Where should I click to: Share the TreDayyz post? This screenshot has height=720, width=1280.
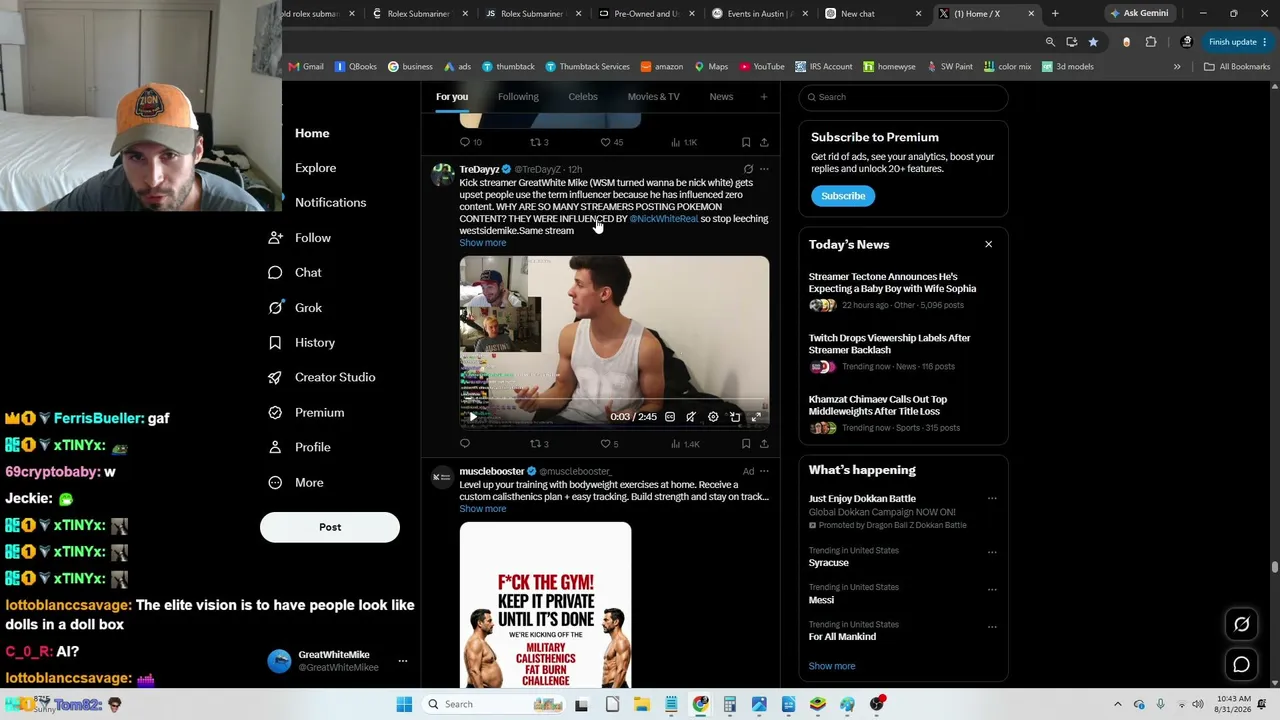point(764,444)
